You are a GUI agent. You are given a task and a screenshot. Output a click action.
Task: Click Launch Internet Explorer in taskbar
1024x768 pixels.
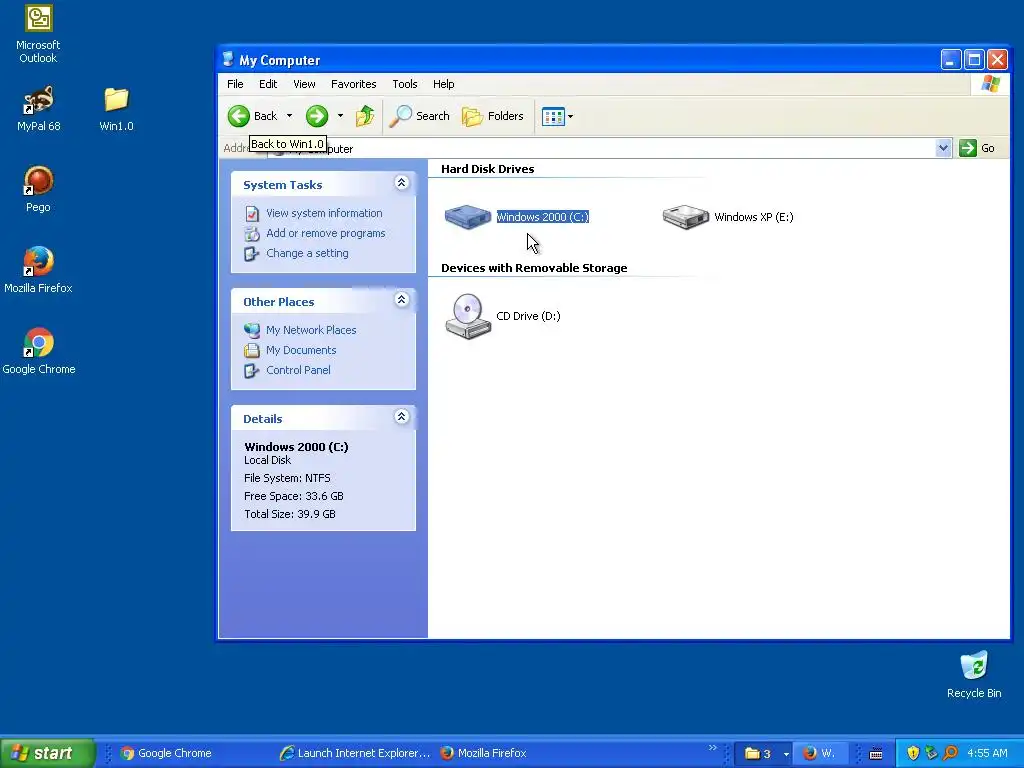pos(355,753)
